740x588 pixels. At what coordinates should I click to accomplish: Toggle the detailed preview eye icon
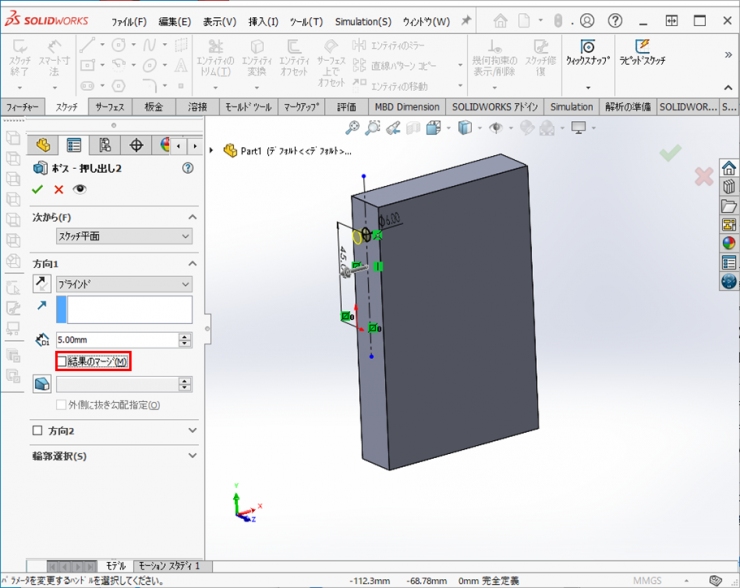click(80, 189)
